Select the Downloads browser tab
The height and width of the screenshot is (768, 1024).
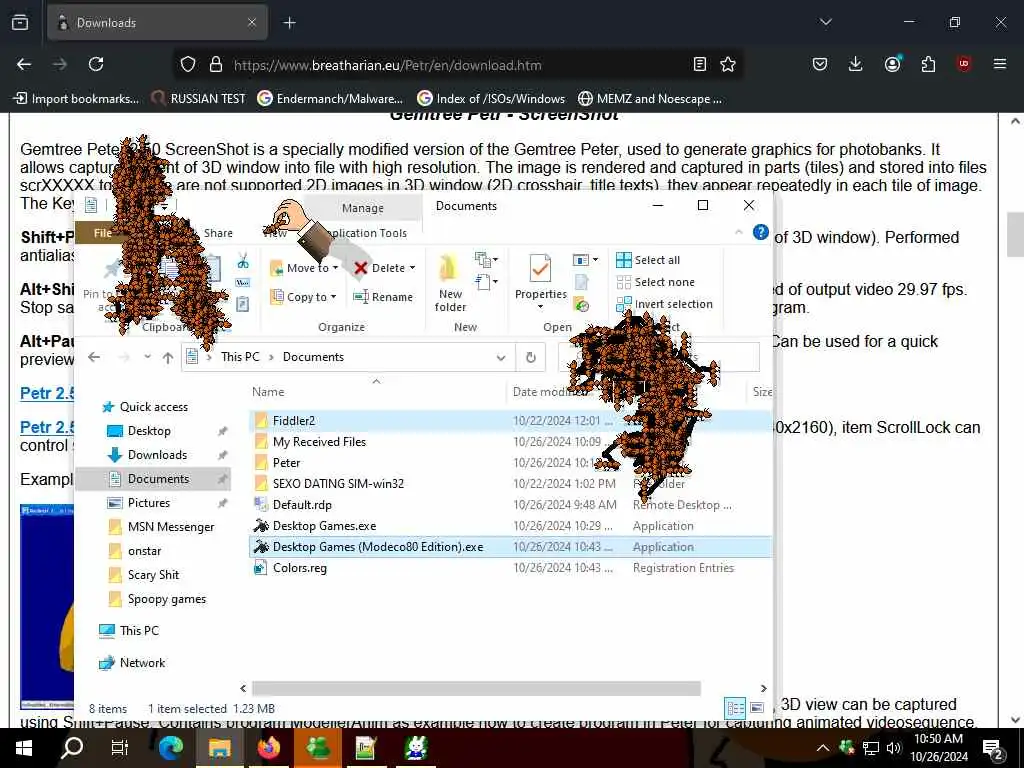click(157, 23)
